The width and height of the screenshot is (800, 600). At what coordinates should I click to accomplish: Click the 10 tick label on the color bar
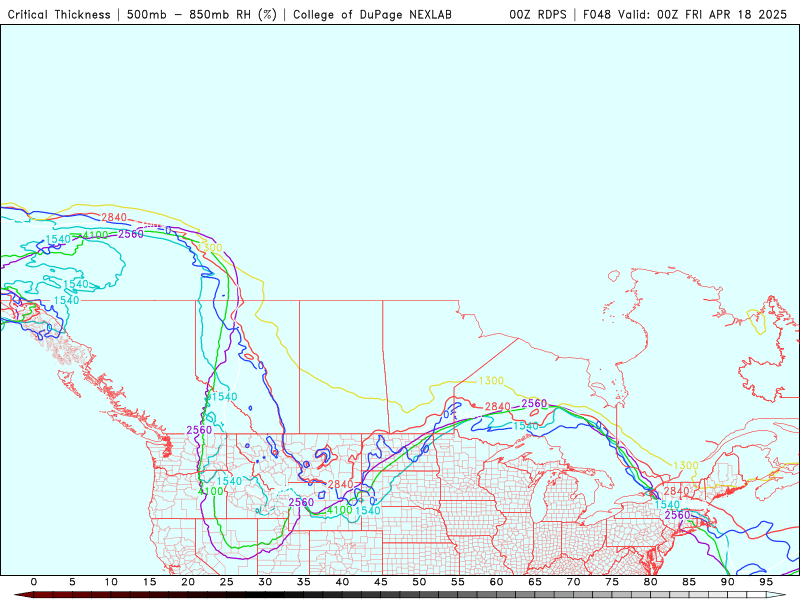pos(111,582)
